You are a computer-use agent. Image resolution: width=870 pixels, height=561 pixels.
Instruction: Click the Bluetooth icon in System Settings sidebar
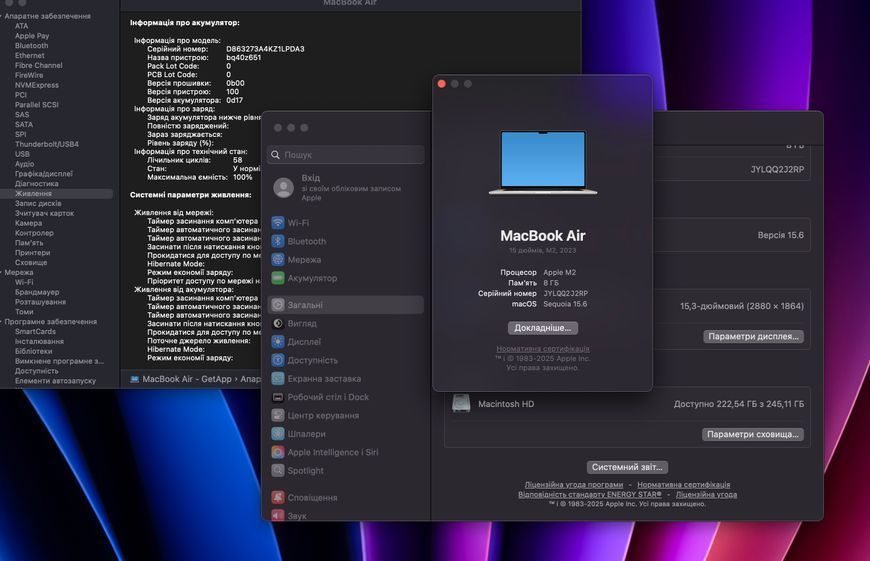pos(278,241)
